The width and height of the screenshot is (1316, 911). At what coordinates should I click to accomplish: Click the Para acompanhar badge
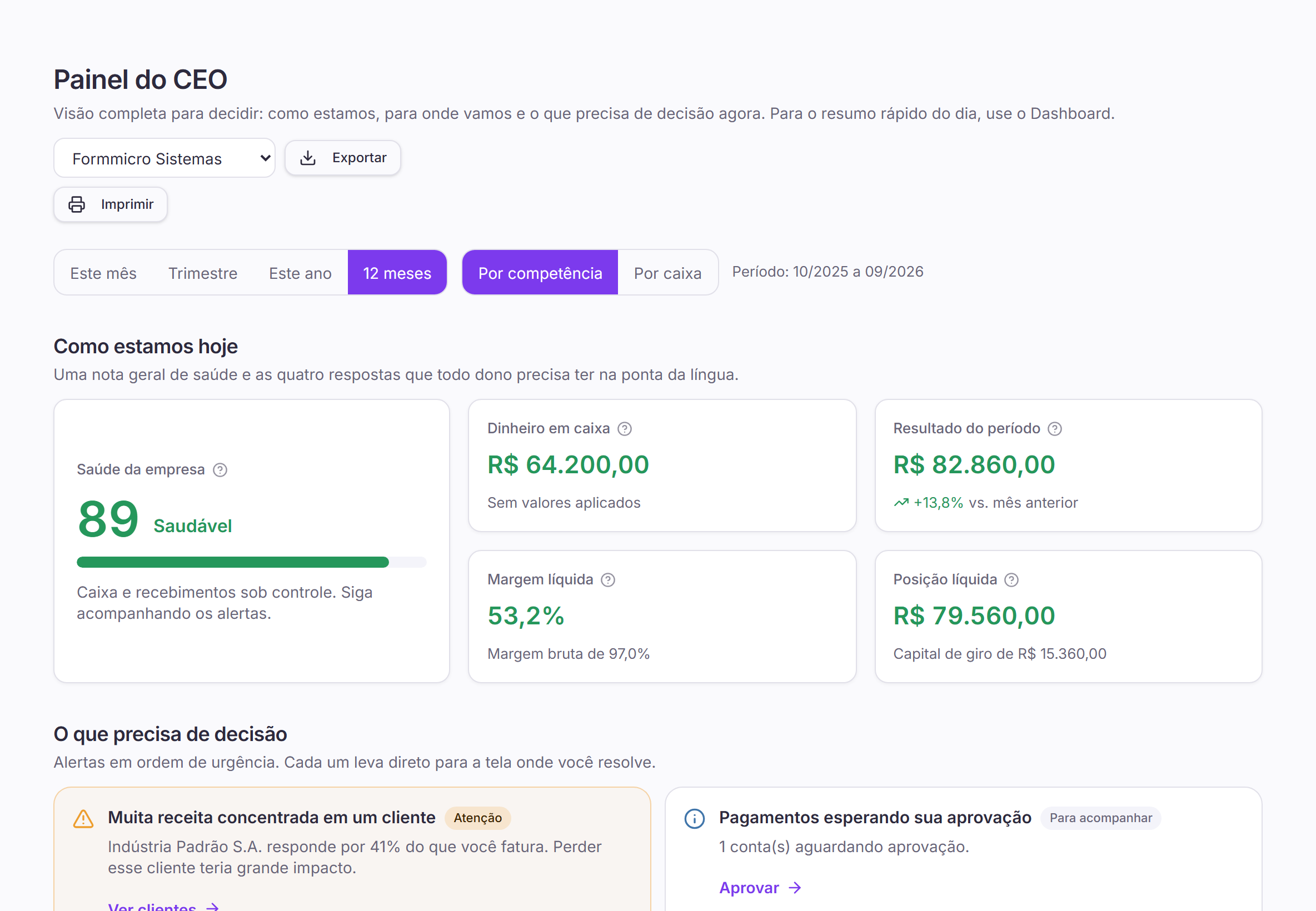pos(1100,818)
